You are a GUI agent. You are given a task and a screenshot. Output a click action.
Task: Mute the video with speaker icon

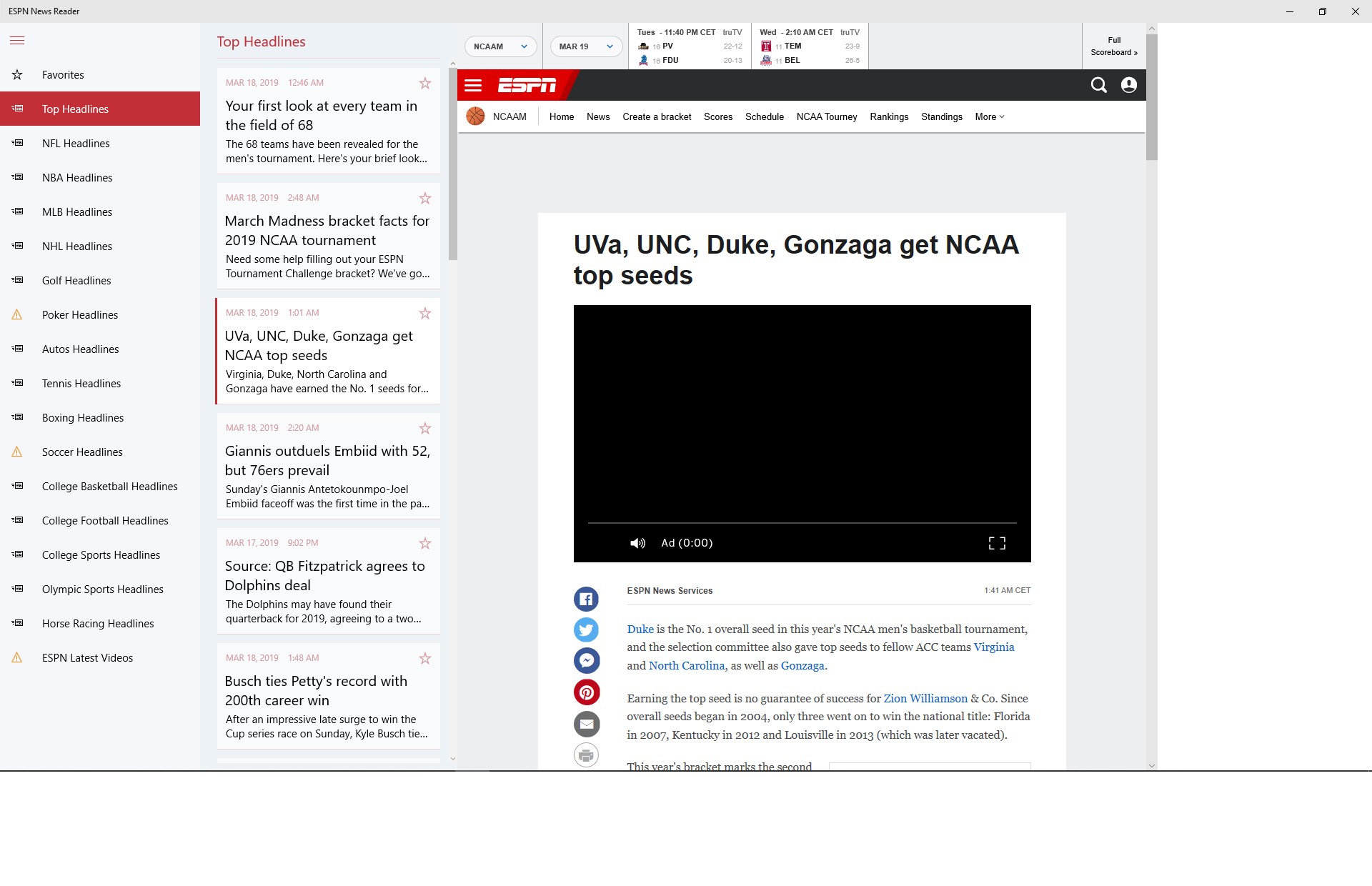tap(637, 543)
